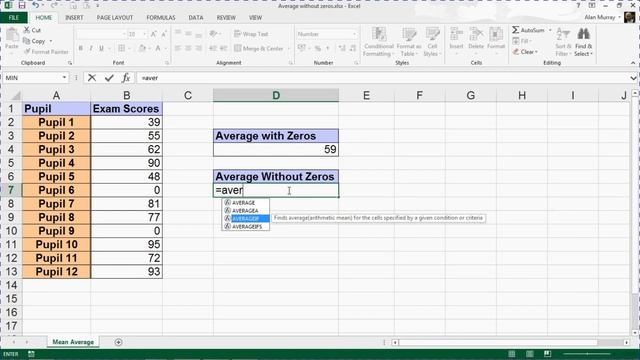Click the Save icon in quick access toolbar
640x360 pixels.
(x=22, y=6)
